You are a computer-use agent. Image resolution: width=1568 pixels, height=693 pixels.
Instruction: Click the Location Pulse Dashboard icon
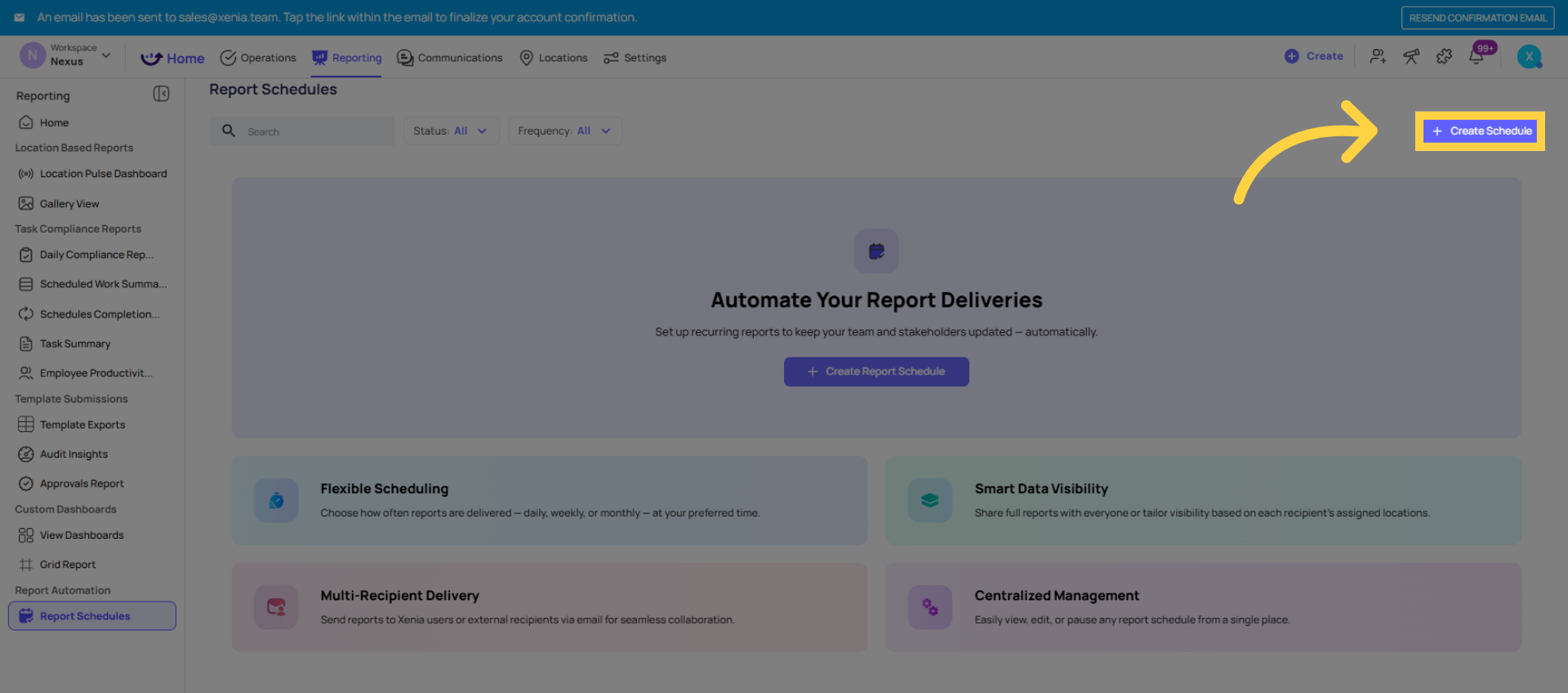[26, 174]
